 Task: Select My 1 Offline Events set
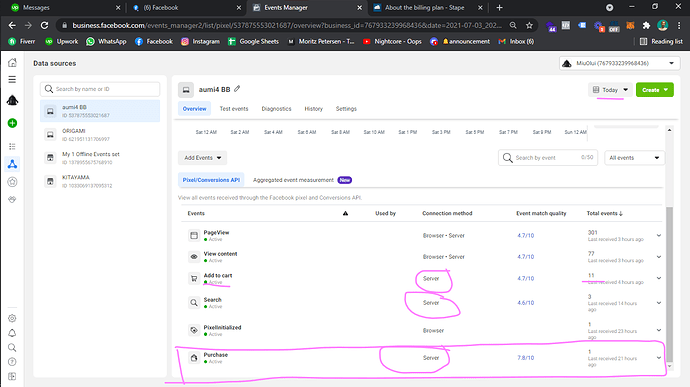pyautogui.click(x=100, y=158)
